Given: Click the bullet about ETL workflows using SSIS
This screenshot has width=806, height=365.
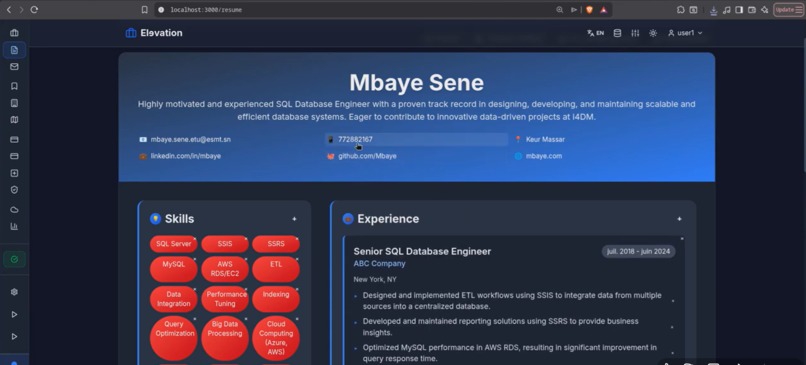Looking at the screenshot, I should (x=512, y=301).
